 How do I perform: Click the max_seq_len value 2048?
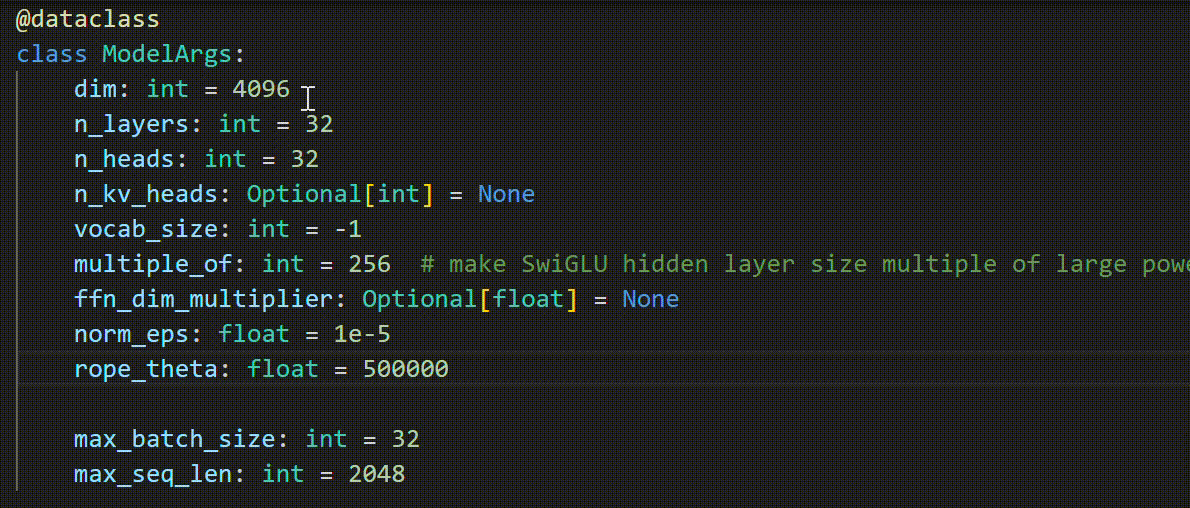pyautogui.click(x=376, y=474)
